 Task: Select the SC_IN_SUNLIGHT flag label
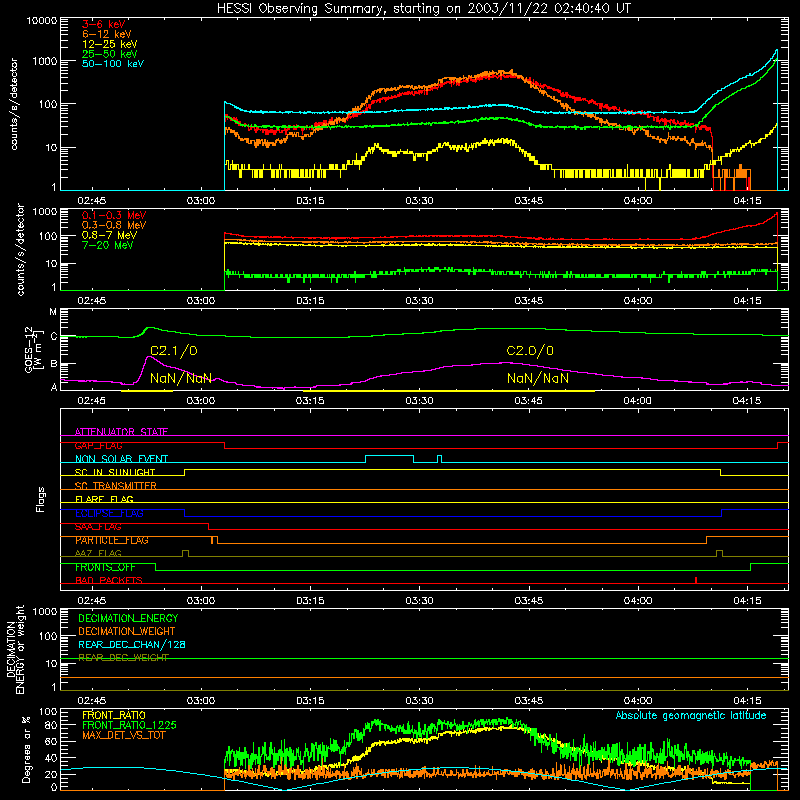(x=115, y=472)
